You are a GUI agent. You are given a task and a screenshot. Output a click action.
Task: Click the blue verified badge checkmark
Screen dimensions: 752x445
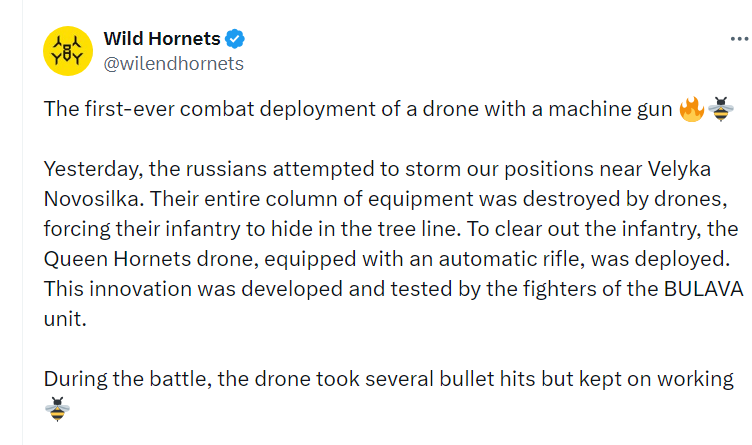click(x=235, y=39)
